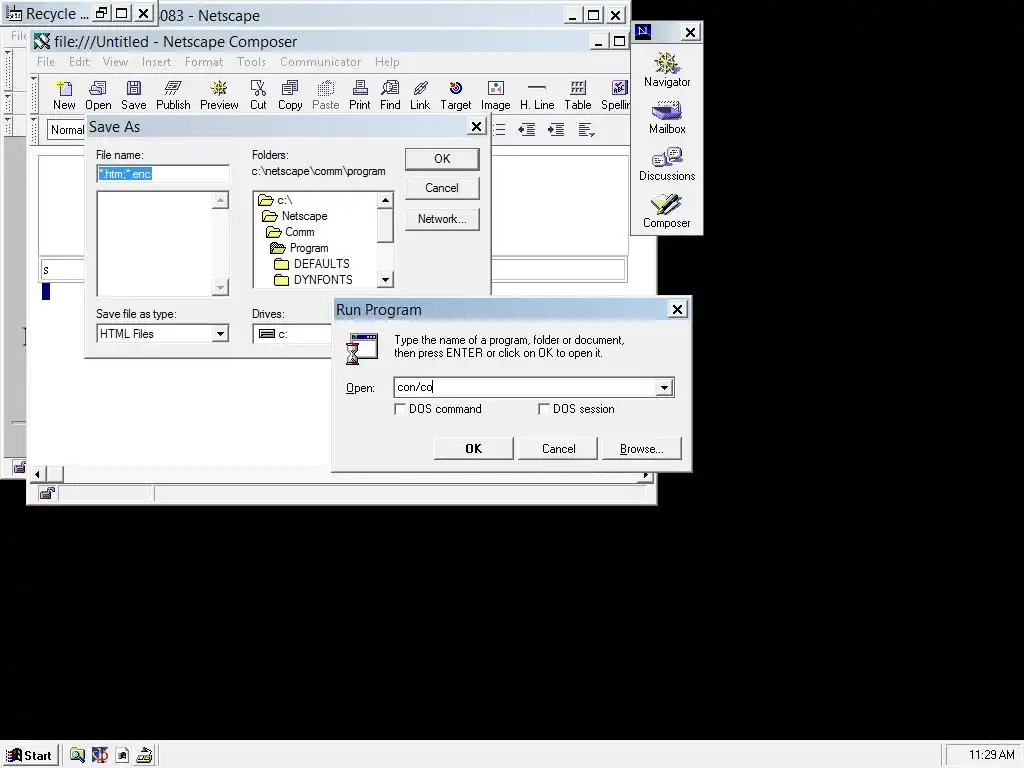This screenshot has width=1024, height=768.
Task: Open the Edit menu in Composer
Action: 78,62
